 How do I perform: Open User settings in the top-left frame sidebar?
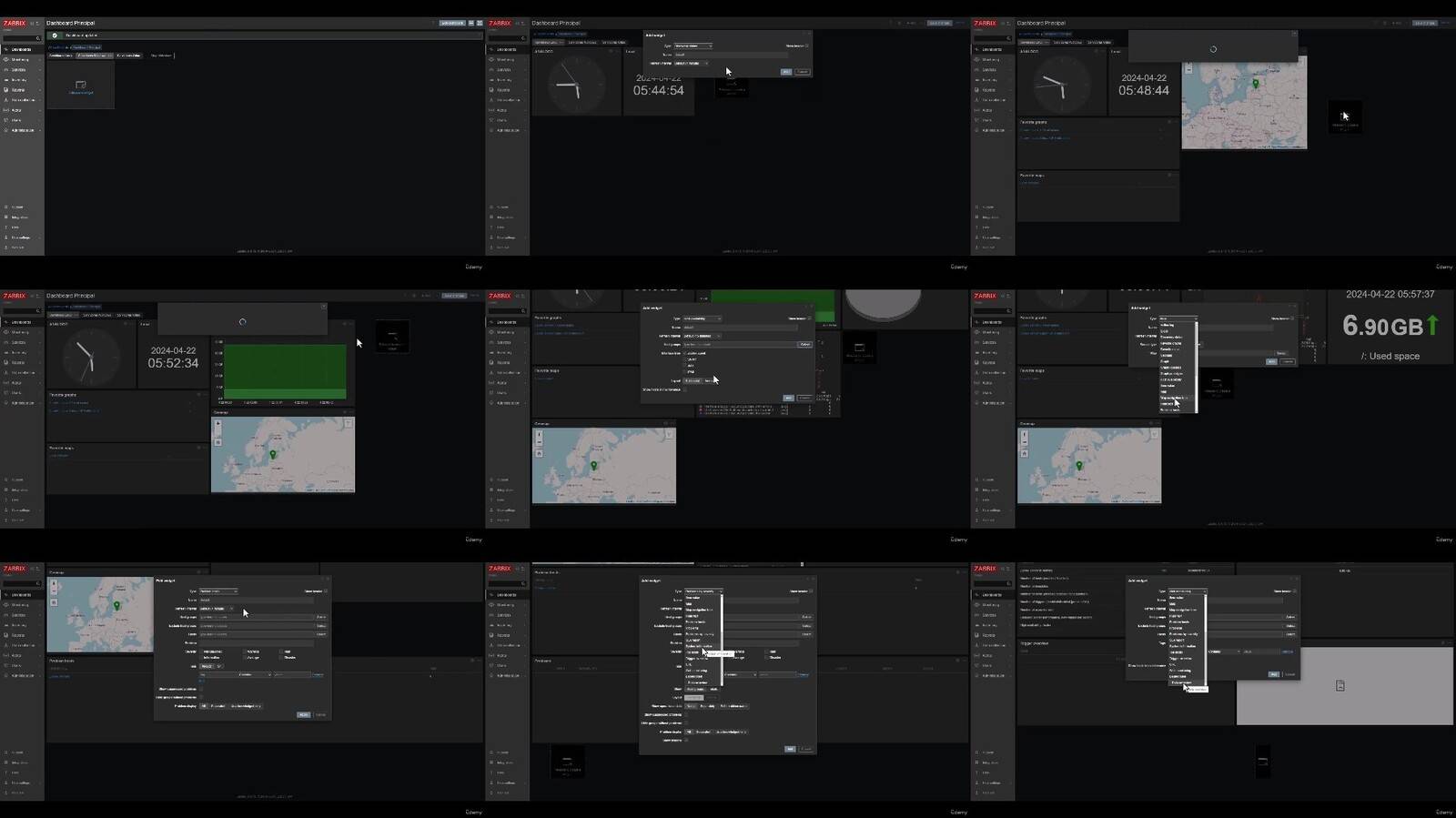[22, 237]
